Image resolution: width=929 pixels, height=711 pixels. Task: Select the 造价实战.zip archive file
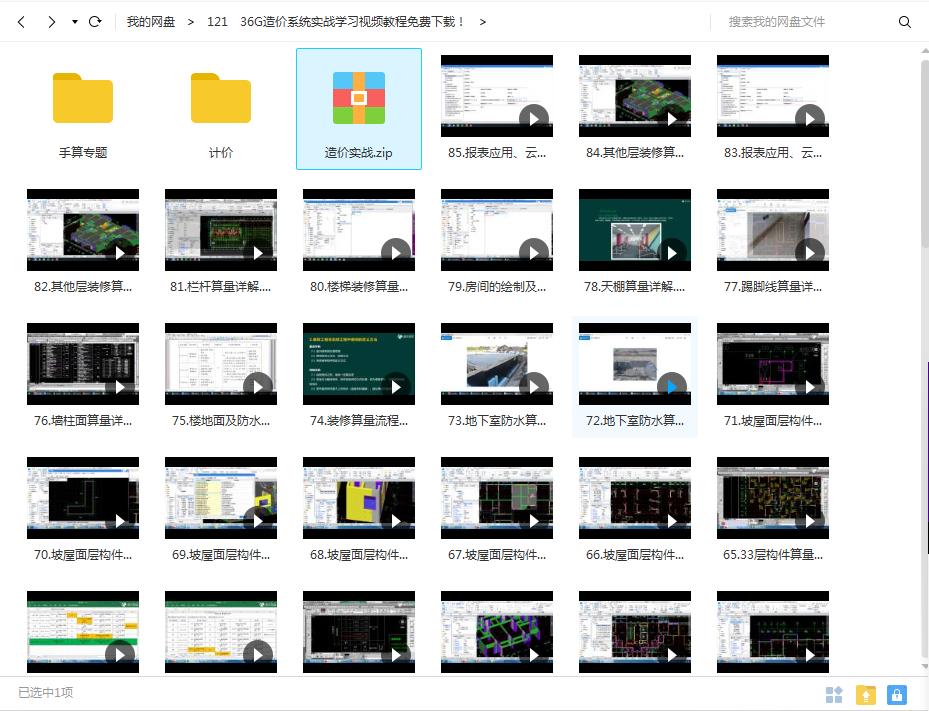[359, 109]
